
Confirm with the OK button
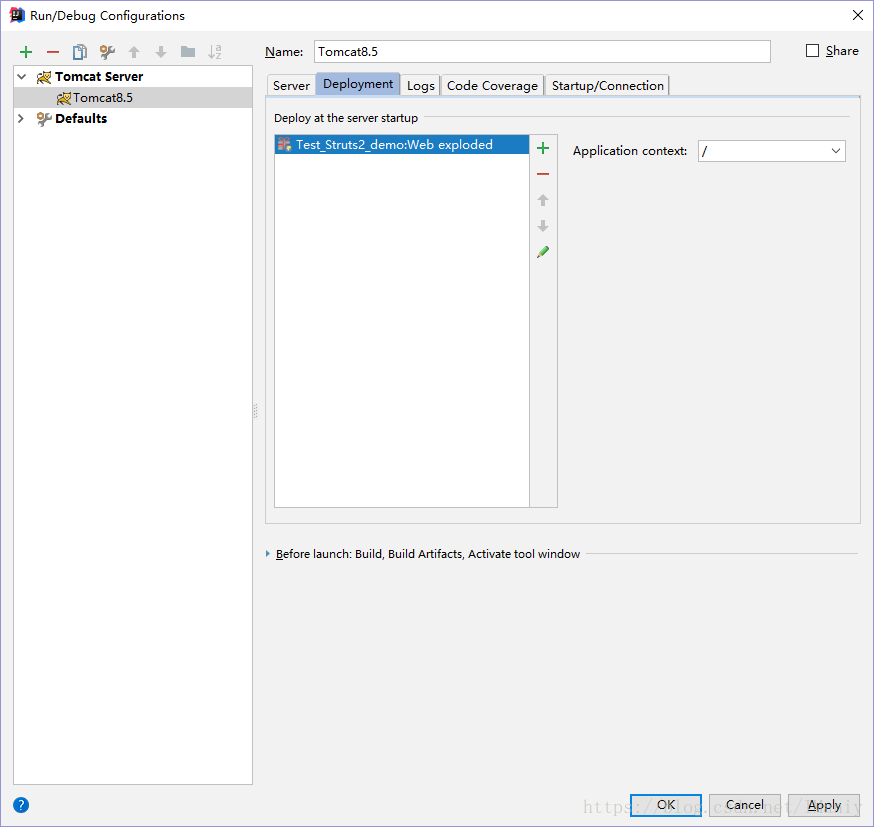click(666, 805)
